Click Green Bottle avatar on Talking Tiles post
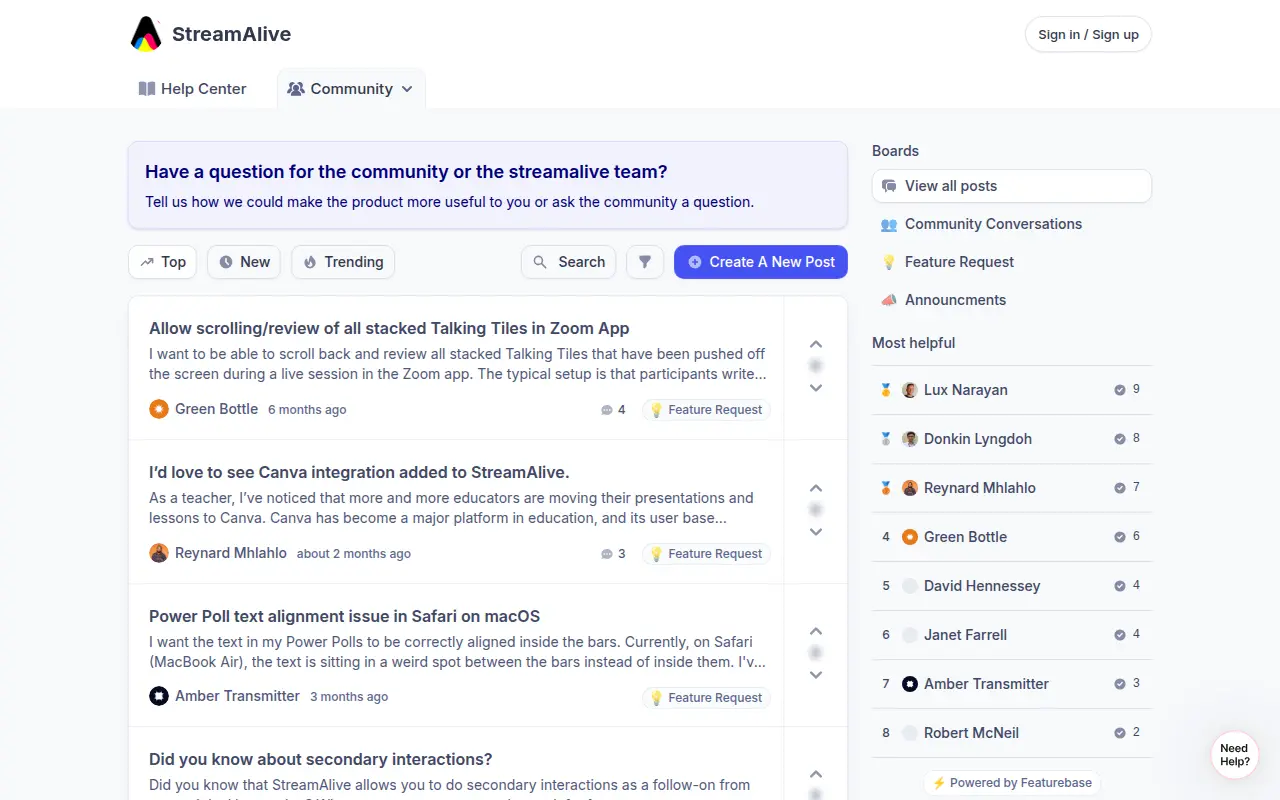The width and height of the screenshot is (1280, 800). 159,409
